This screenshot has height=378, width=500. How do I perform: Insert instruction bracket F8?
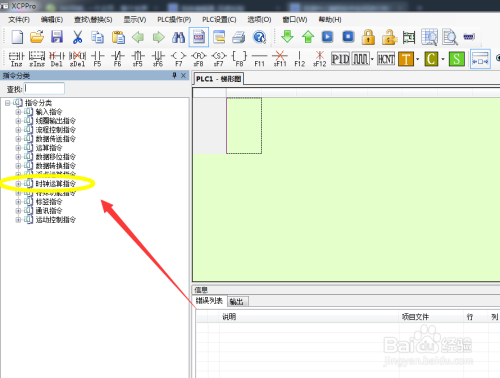[x=239, y=59]
